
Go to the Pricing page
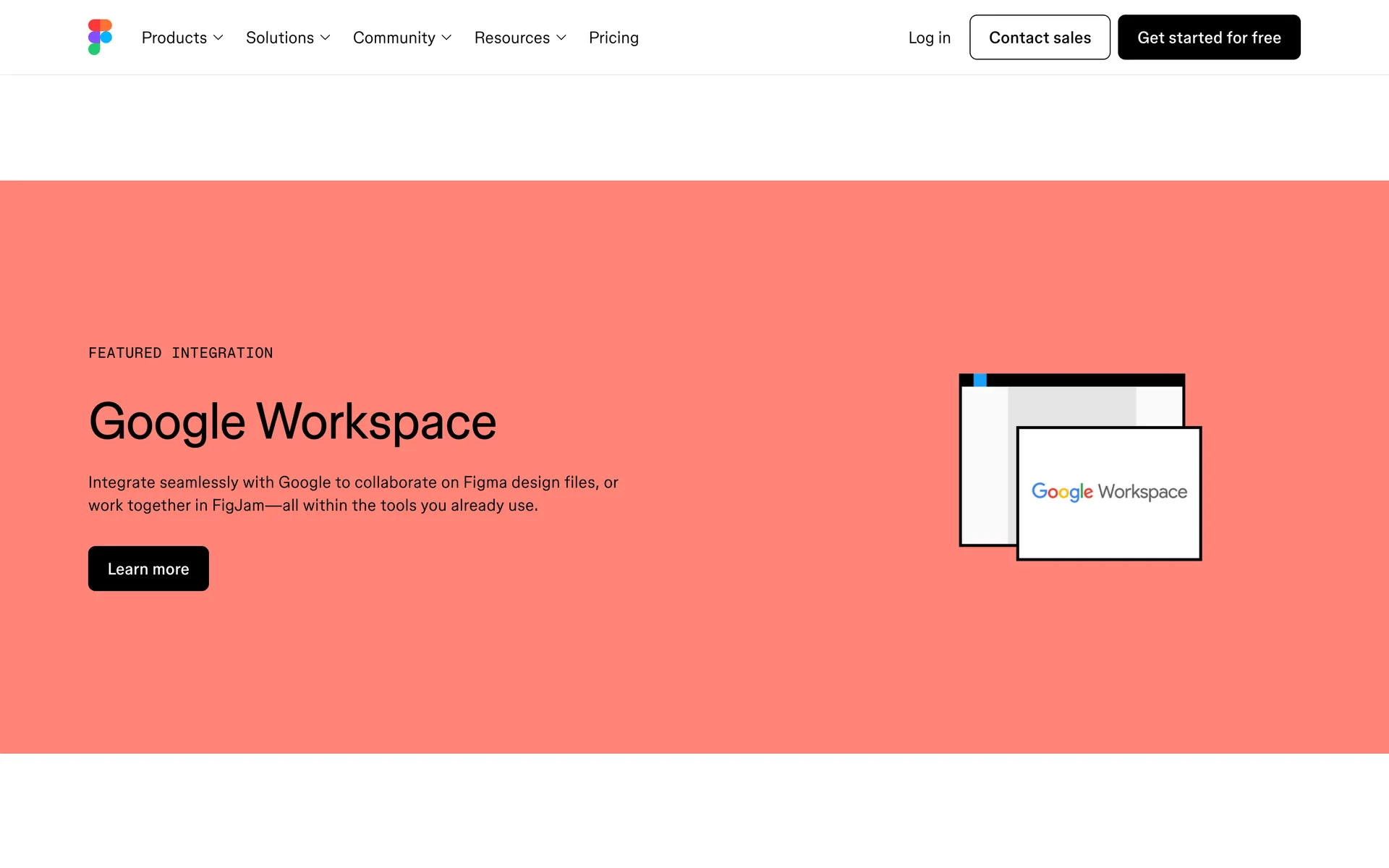point(613,38)
